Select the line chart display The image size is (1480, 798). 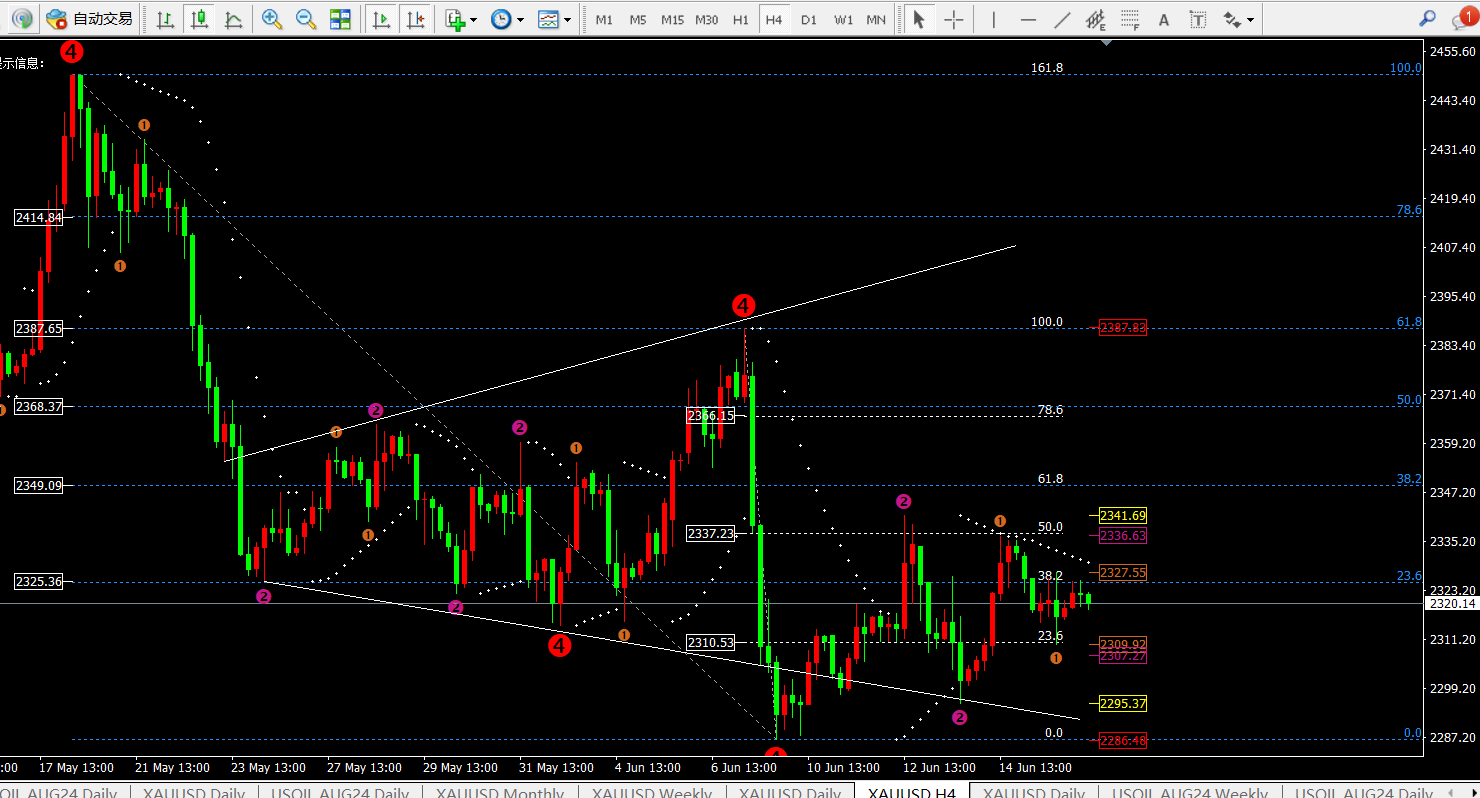(233, 19)
